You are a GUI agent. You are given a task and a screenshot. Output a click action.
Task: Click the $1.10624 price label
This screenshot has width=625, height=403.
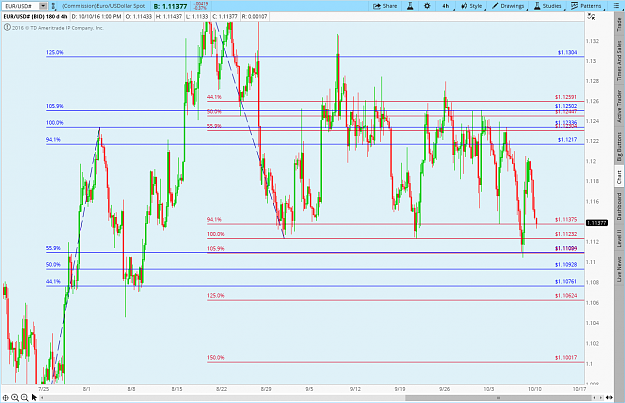566,295
